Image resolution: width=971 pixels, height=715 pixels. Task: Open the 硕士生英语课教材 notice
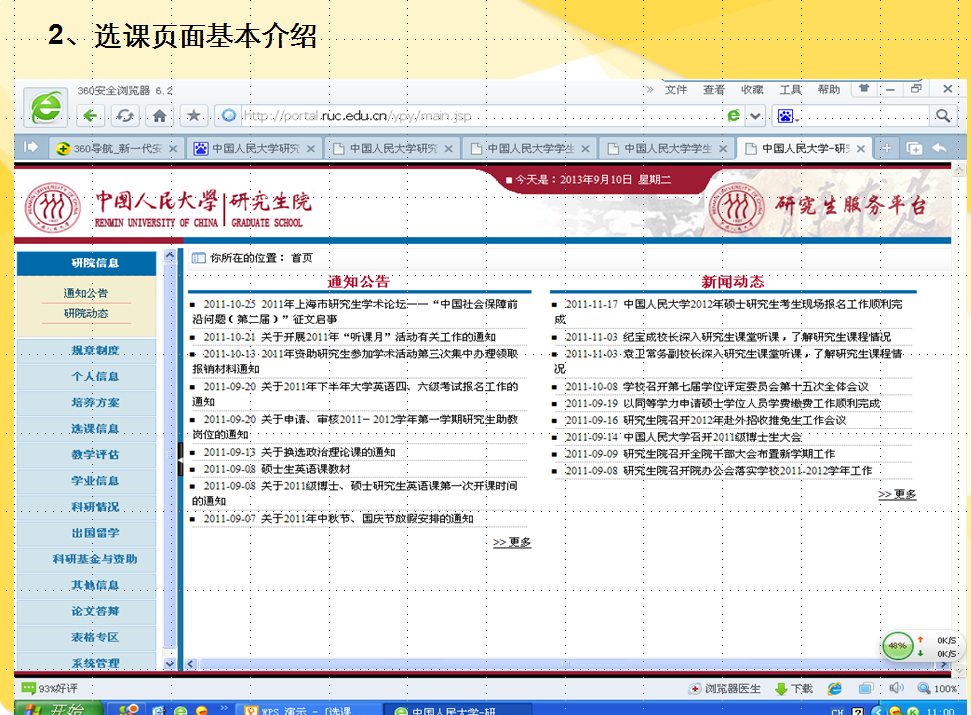point(305,469)
